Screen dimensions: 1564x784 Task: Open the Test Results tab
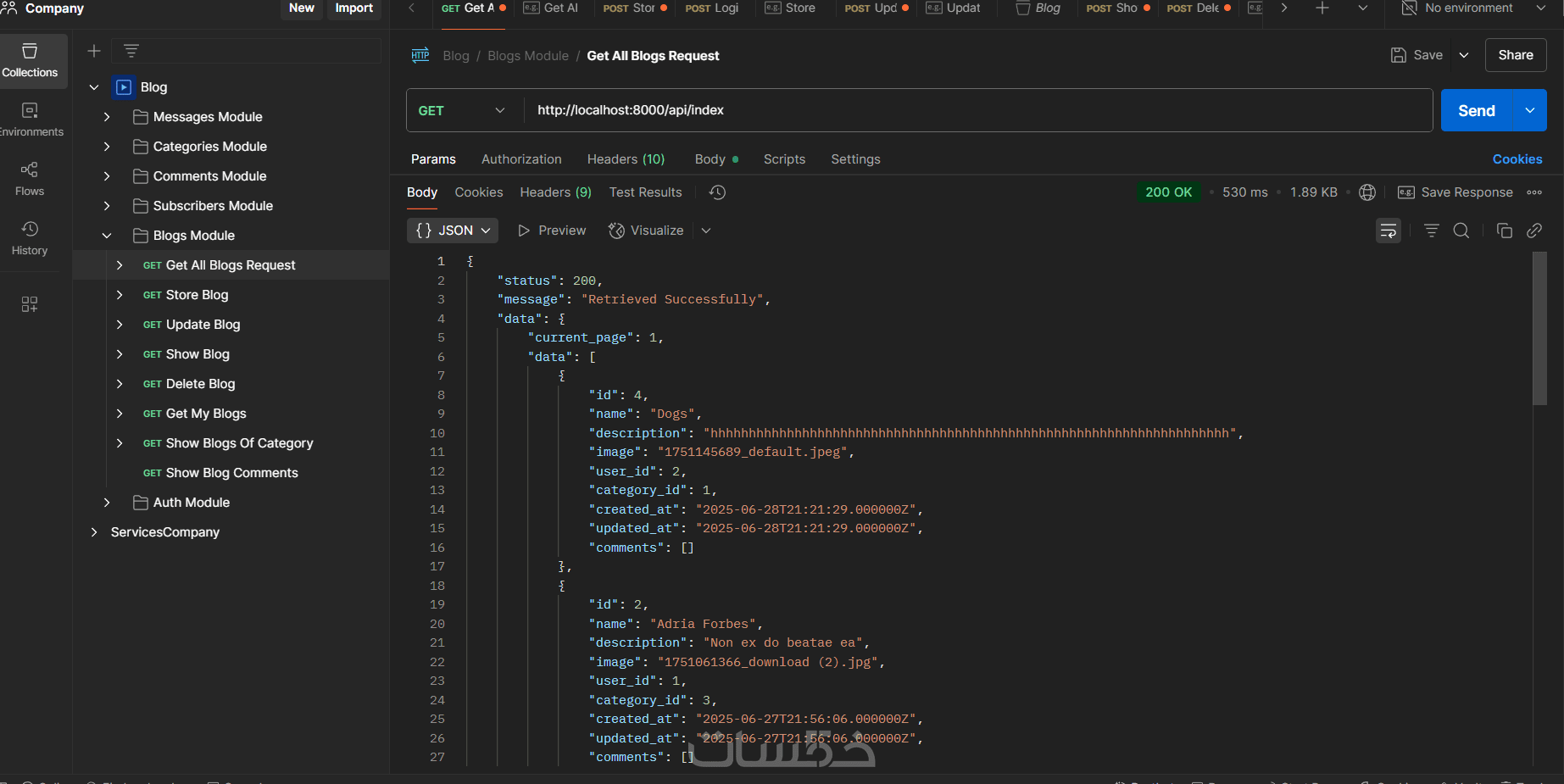tap(645, 192)
